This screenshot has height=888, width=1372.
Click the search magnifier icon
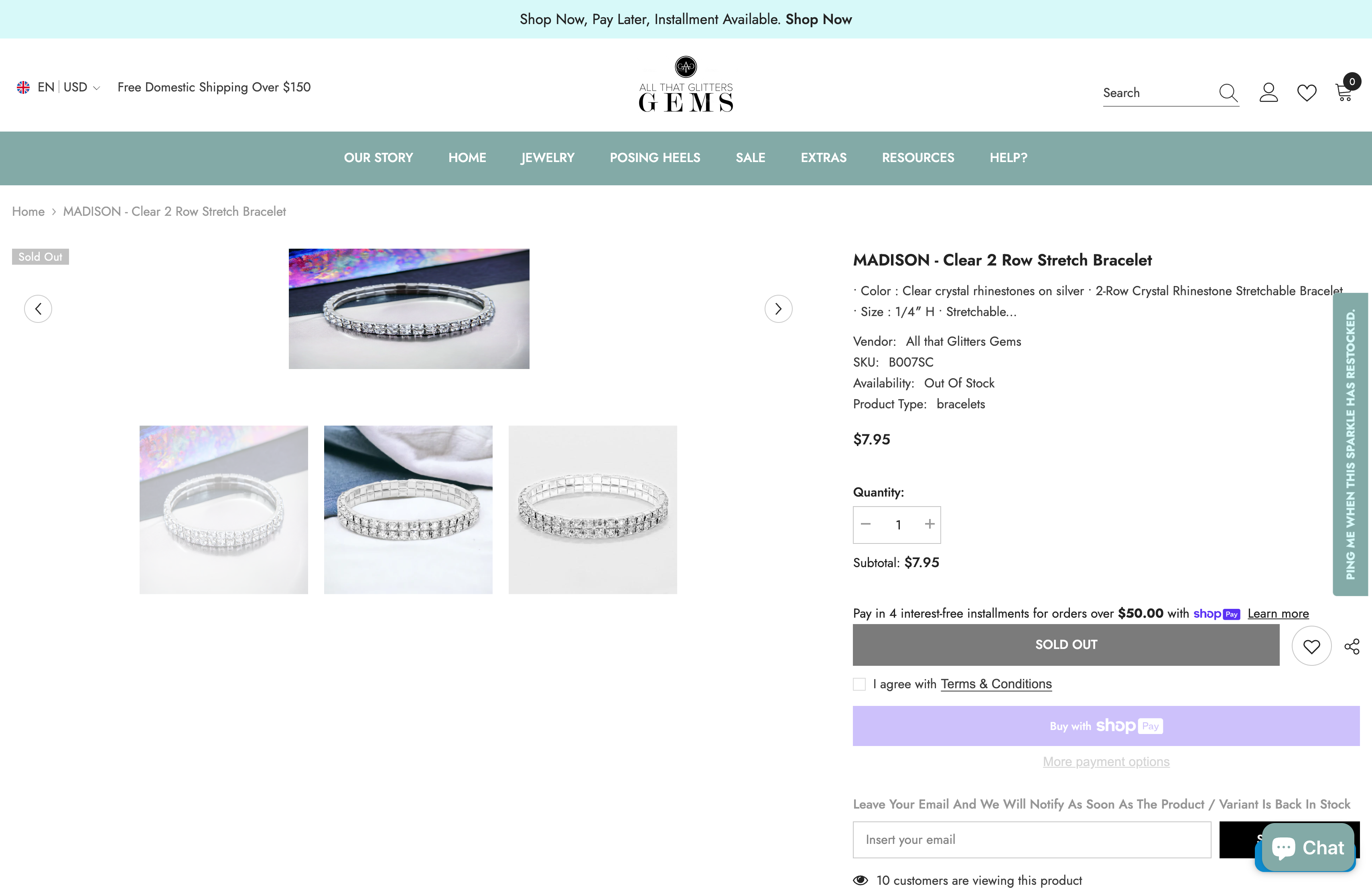pos(1228,93)
